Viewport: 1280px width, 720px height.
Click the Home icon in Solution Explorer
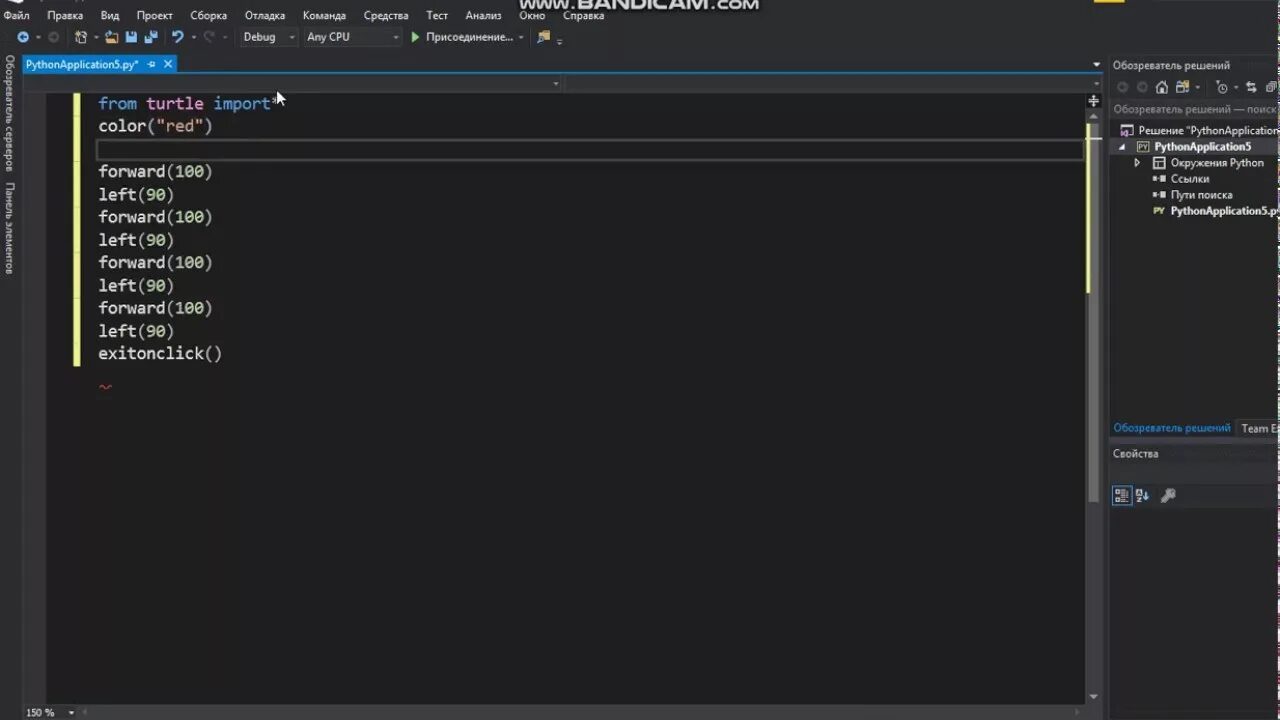(x=1161, y=87)
